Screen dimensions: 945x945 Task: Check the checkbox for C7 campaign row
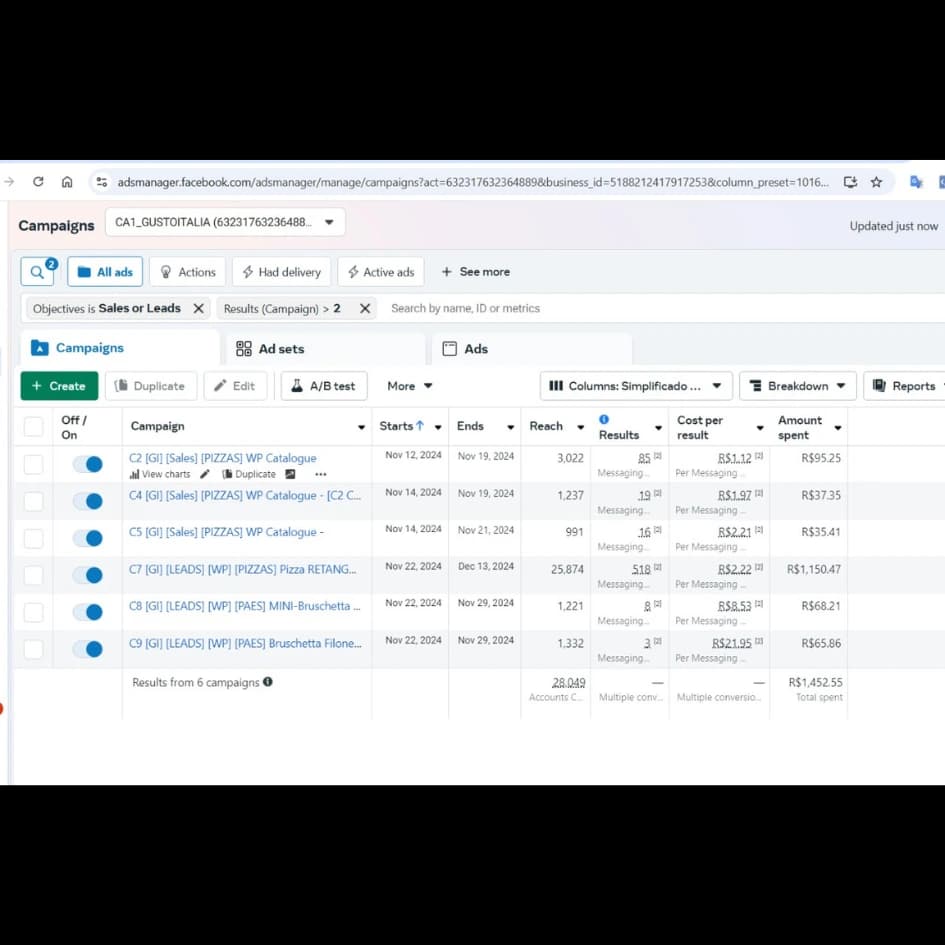coord(33,576)
